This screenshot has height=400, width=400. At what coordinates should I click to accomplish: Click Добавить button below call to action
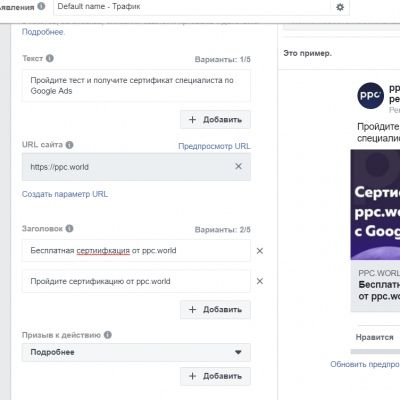(x=215, y=376)
